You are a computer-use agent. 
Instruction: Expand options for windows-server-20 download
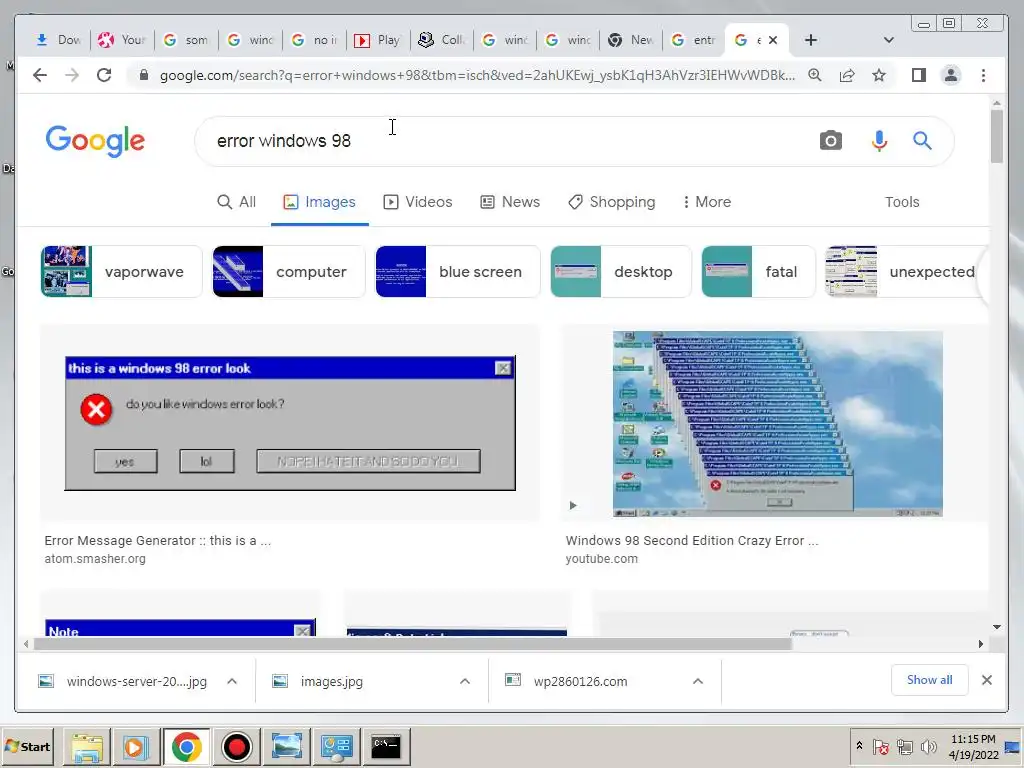(232, 681)
